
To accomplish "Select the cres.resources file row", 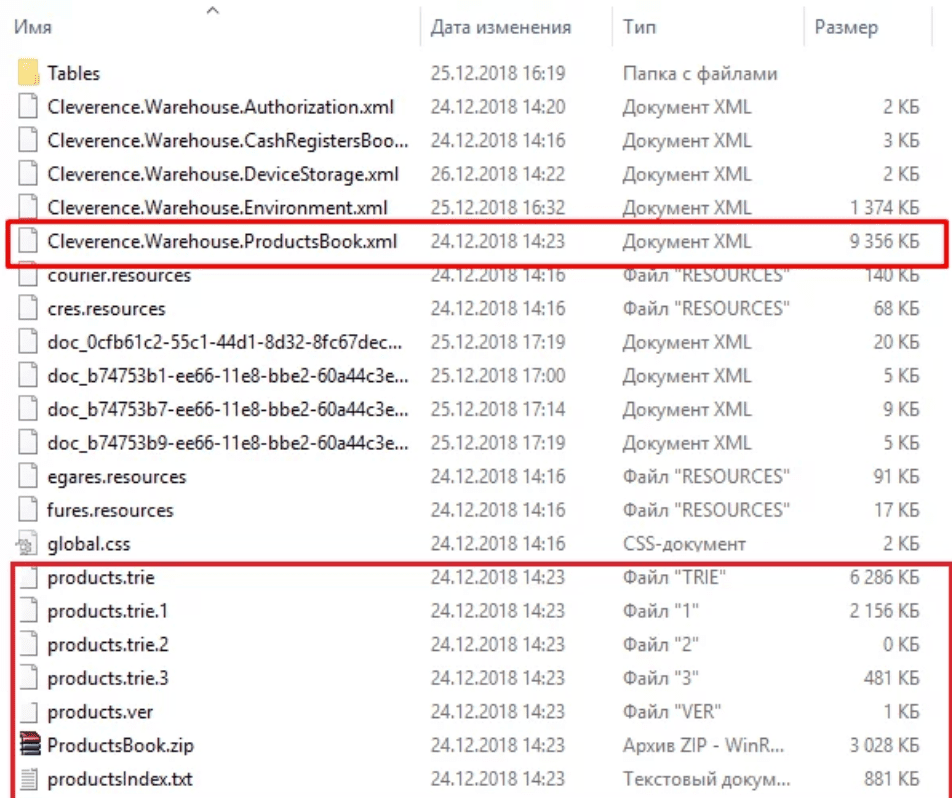I will (106, 309).
